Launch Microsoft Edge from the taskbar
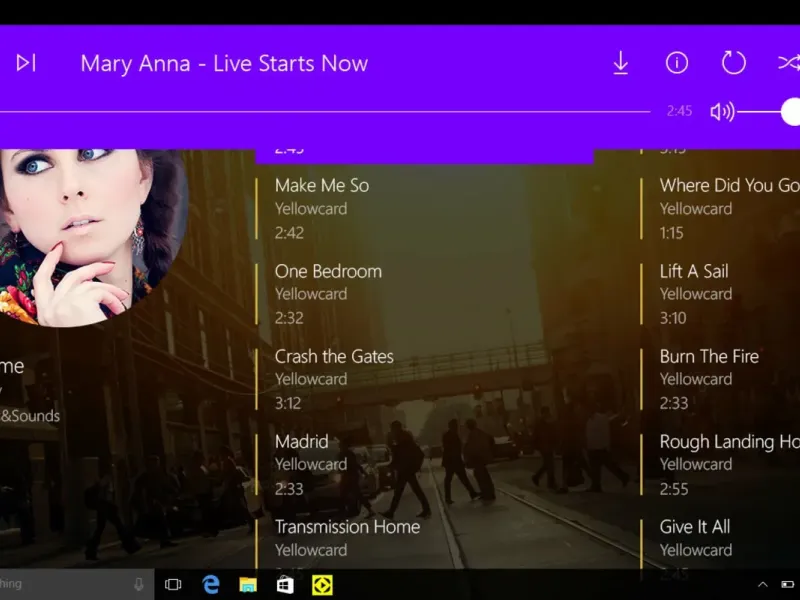 pyautogui.click(x=211, y=584)
